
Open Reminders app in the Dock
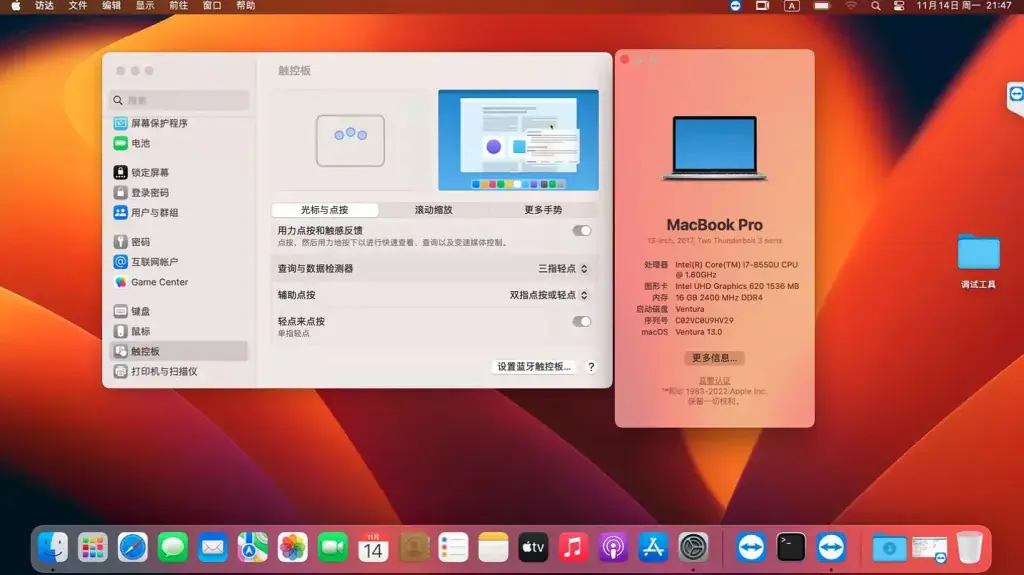[453, 548]
